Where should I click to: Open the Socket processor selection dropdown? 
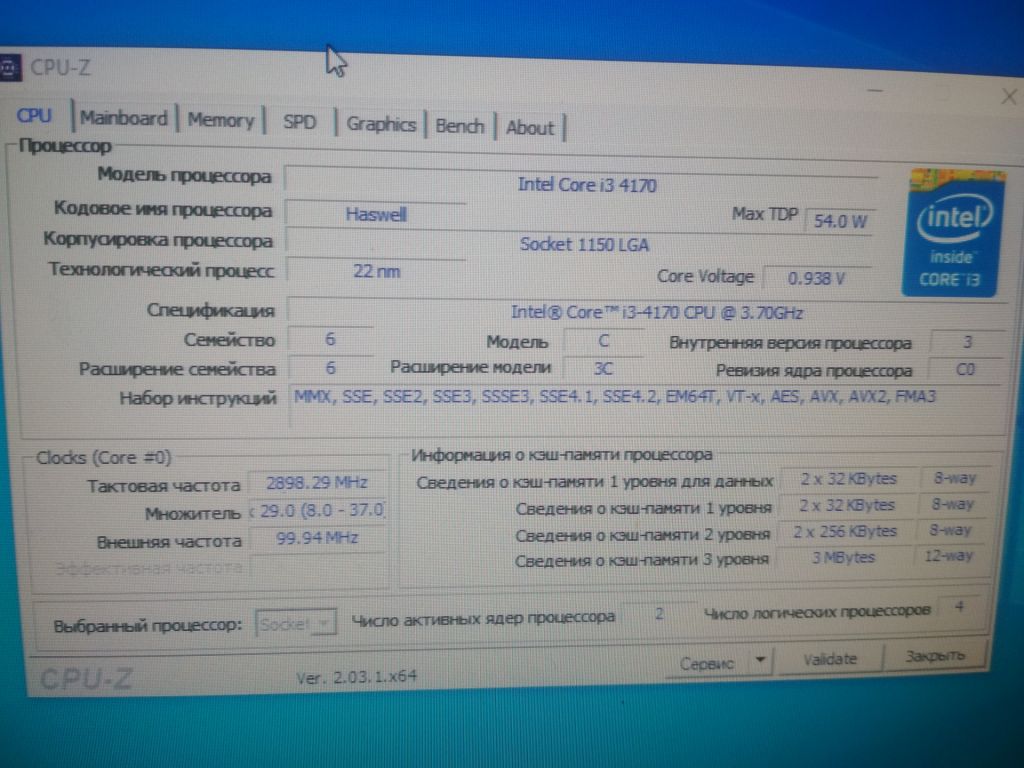(x=296, y=624)
